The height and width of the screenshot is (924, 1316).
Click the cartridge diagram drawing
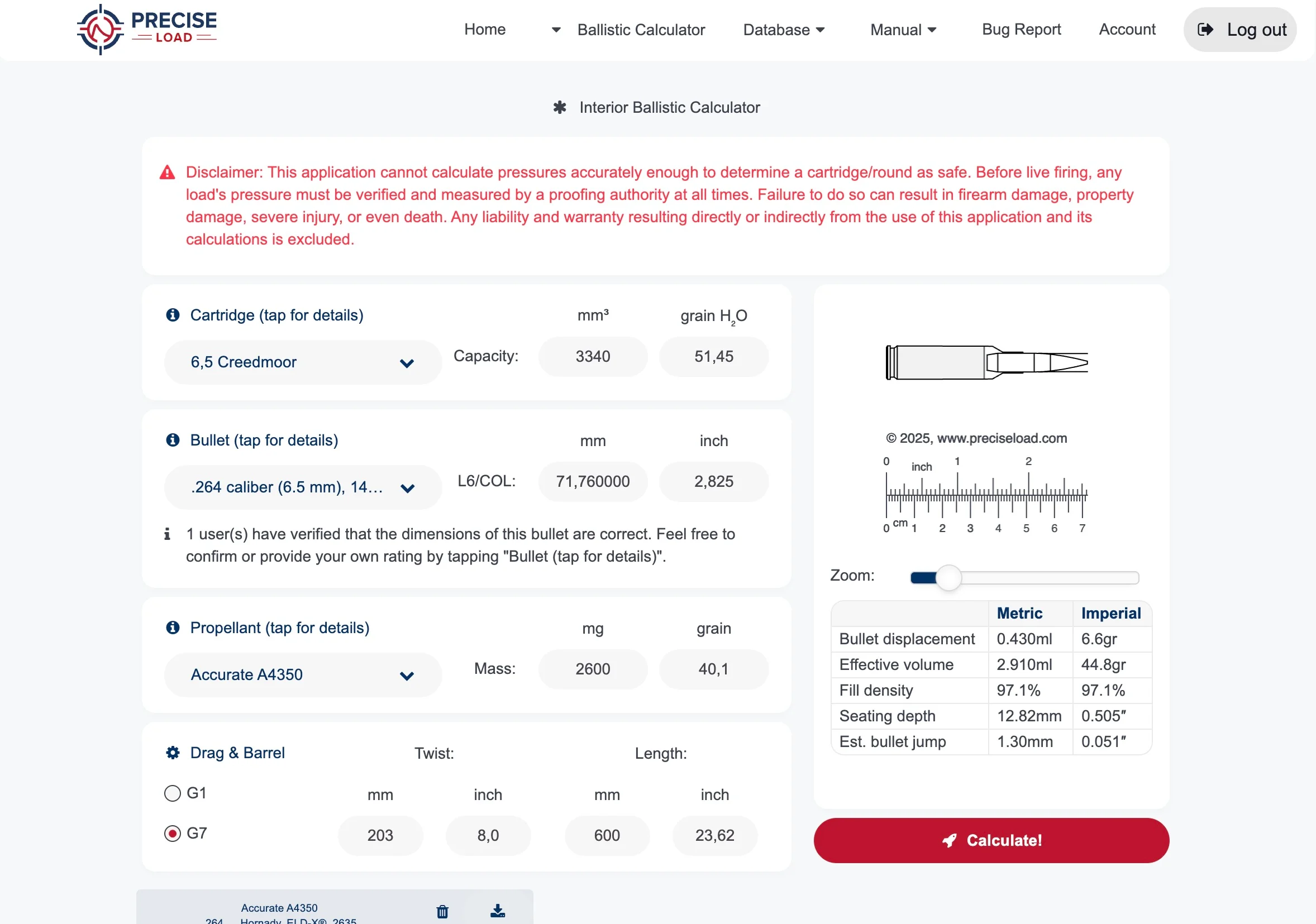point(987,362)
